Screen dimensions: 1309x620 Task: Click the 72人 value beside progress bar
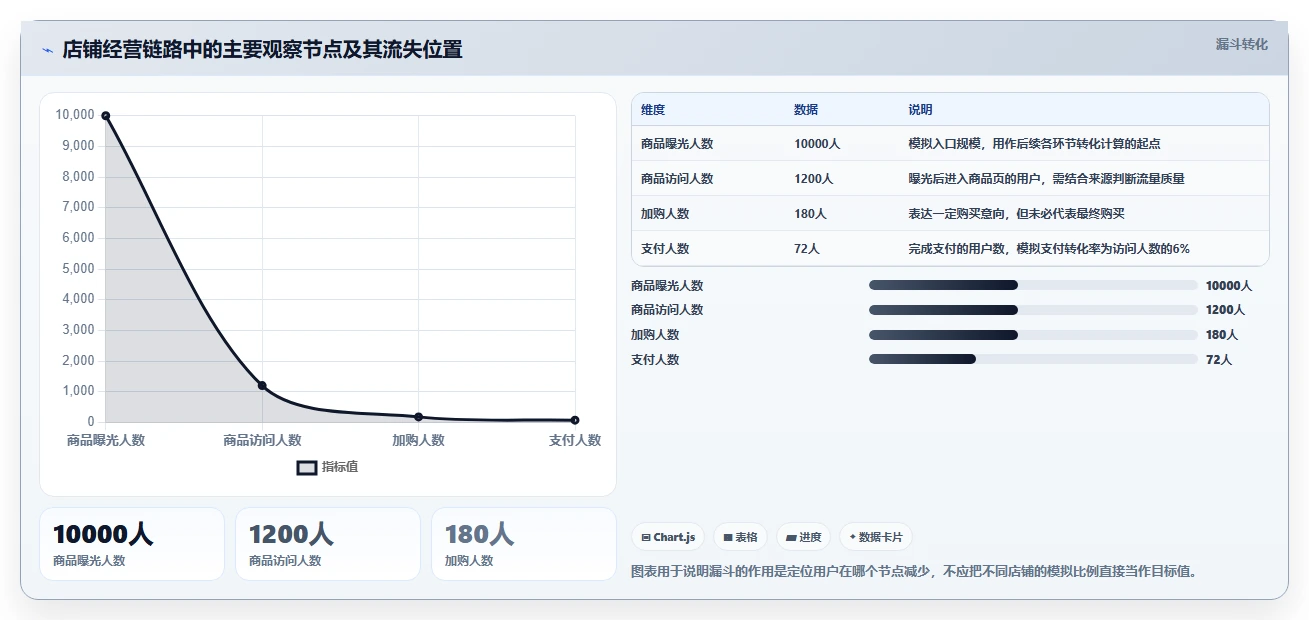(1219, 360)
